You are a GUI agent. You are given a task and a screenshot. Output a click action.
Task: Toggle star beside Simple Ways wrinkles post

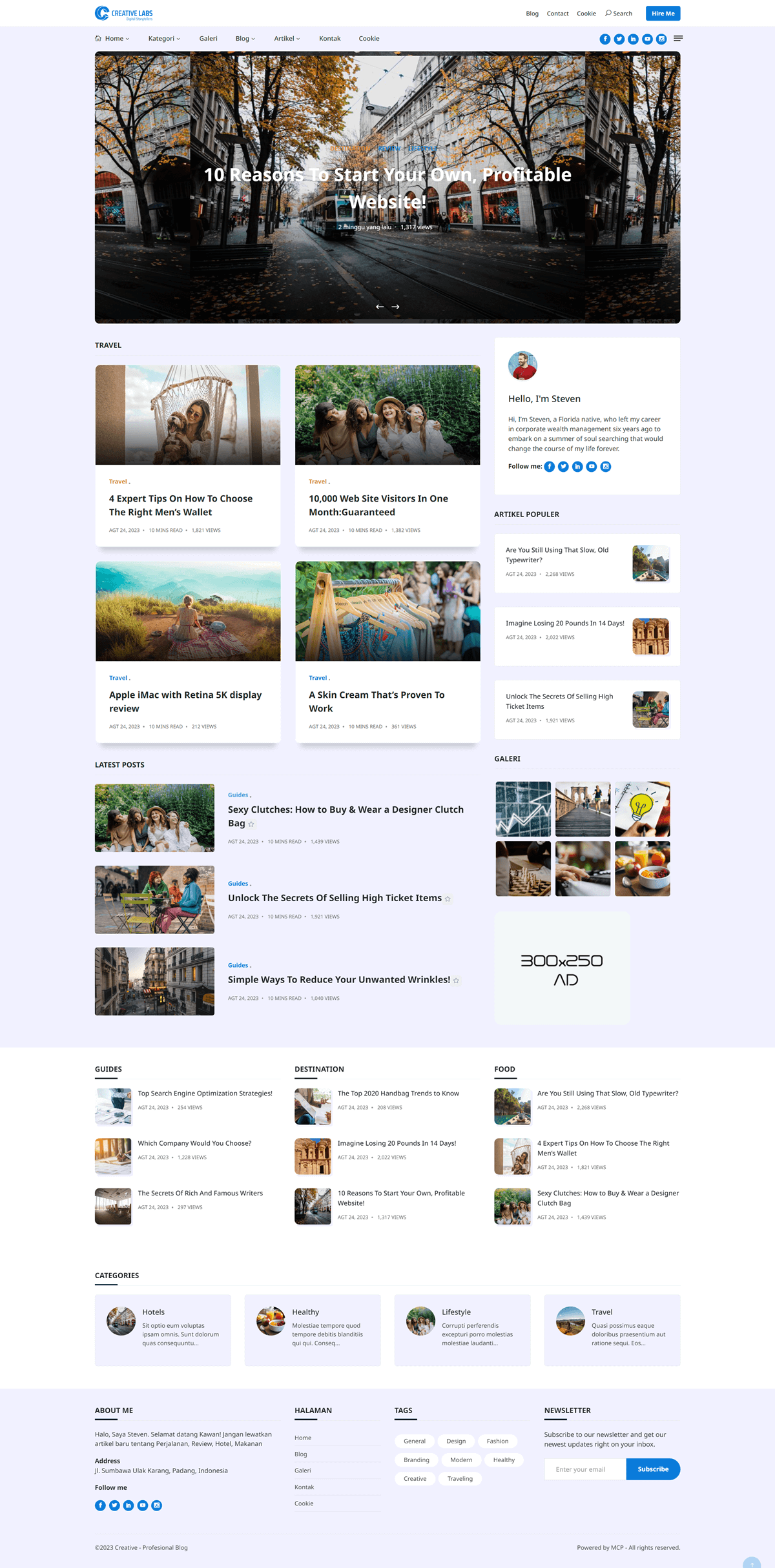tap(456, 981)
